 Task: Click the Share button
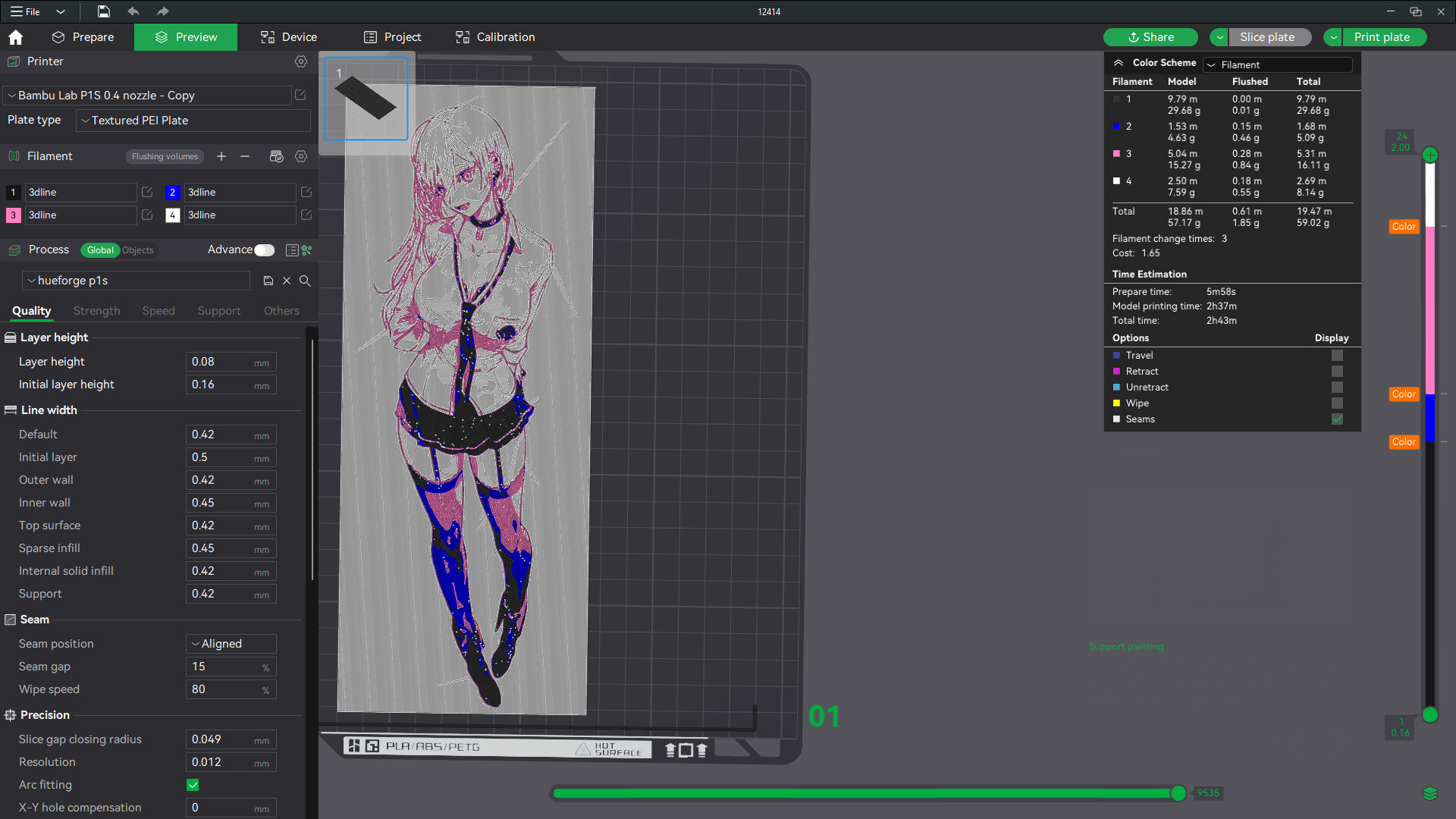(x=1150, y=37)
